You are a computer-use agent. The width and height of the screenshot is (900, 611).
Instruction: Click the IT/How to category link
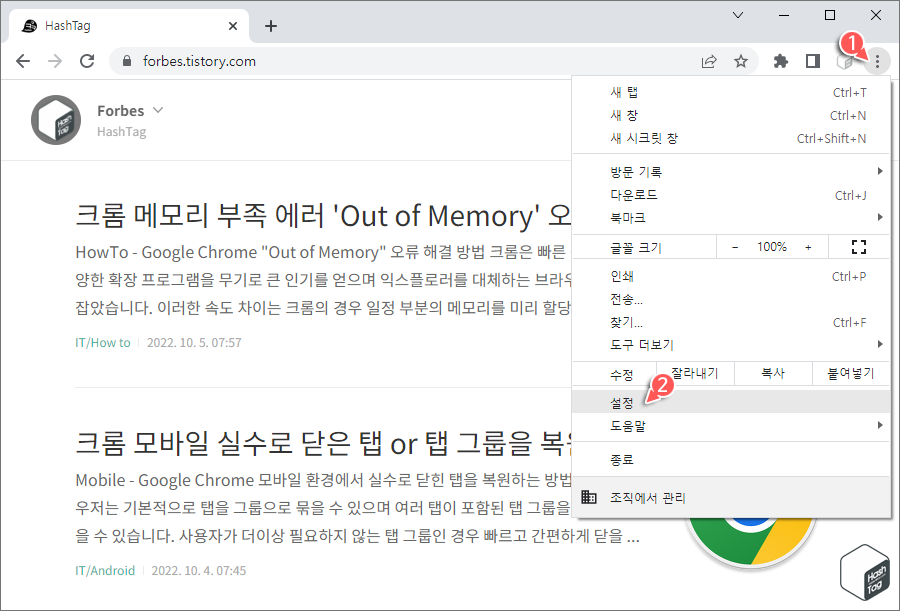103,341
